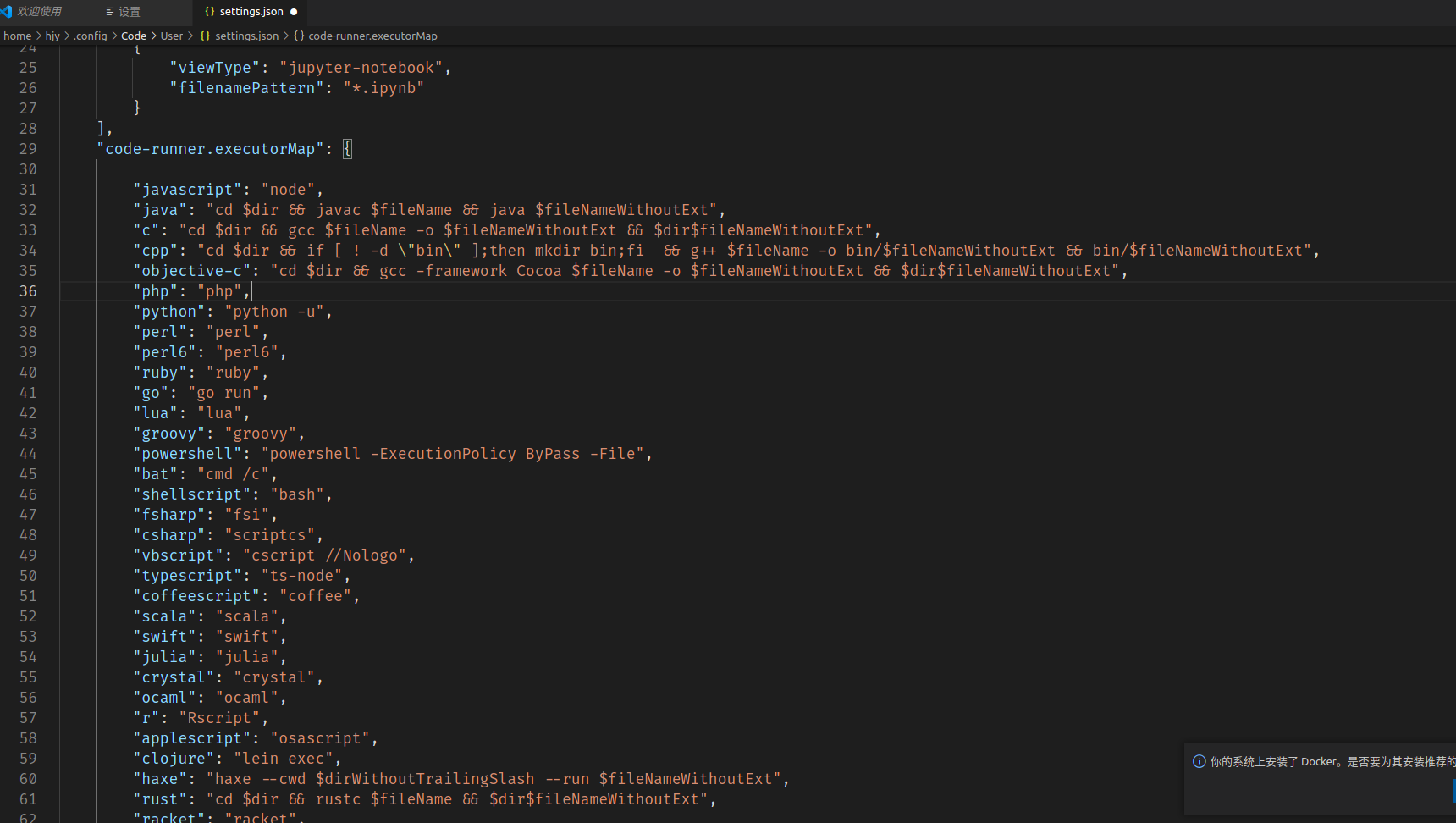Click the "scala" key
Image resolution: width=1456 pixels, height=823 pixels.
coord(164,616)
